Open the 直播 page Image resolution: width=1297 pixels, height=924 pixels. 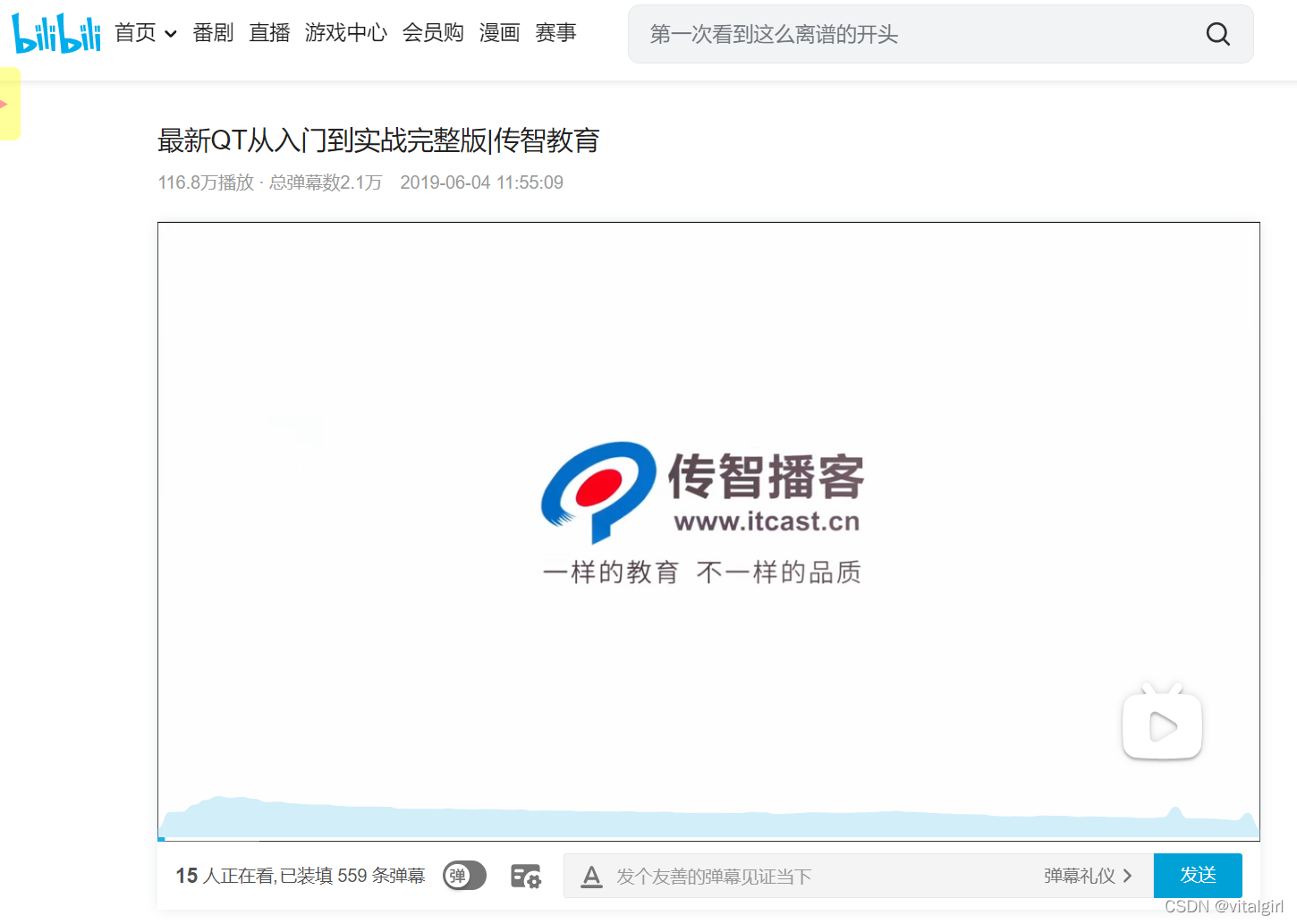coord(269,33)
